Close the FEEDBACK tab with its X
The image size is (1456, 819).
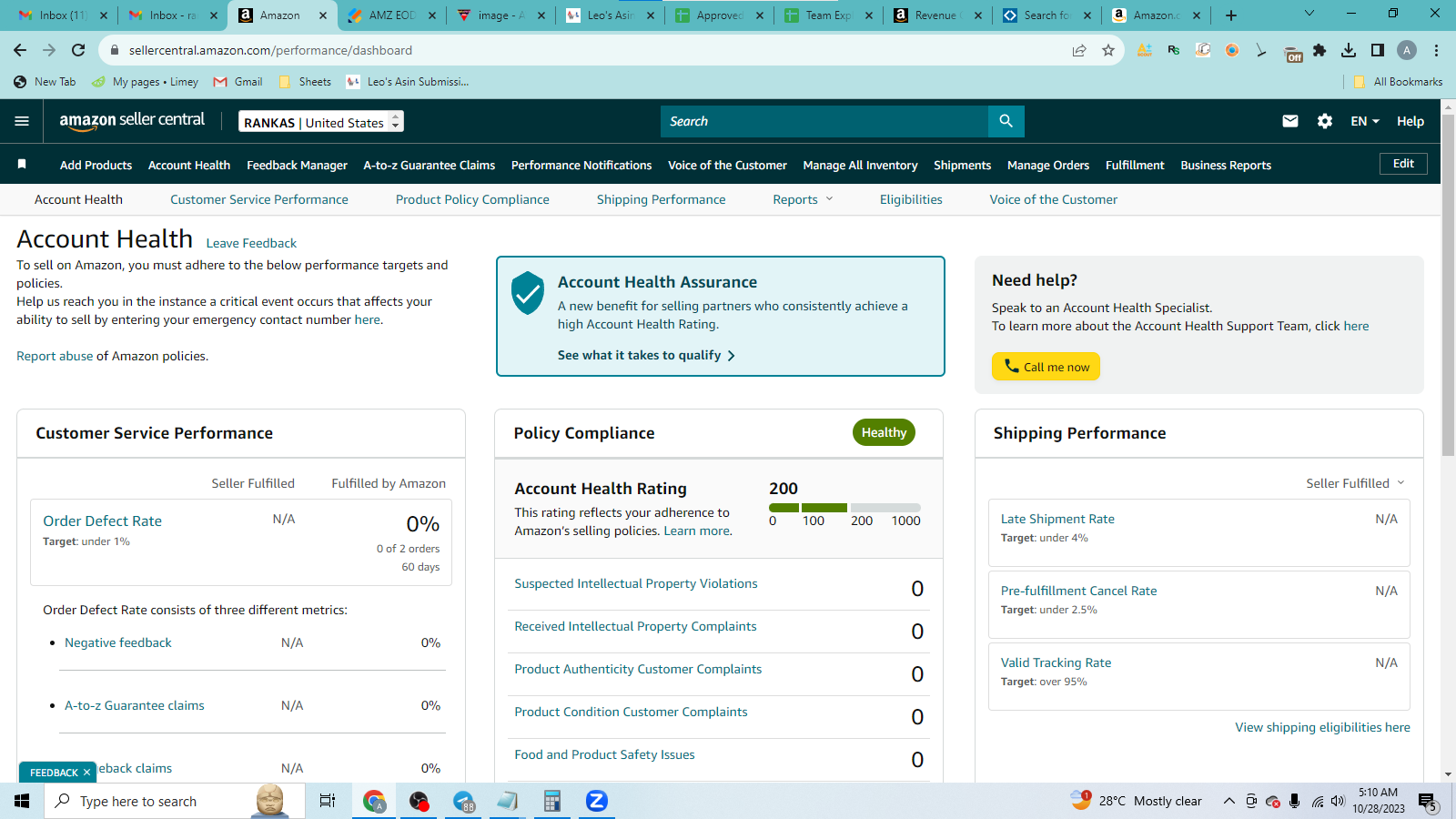[87, 773]
